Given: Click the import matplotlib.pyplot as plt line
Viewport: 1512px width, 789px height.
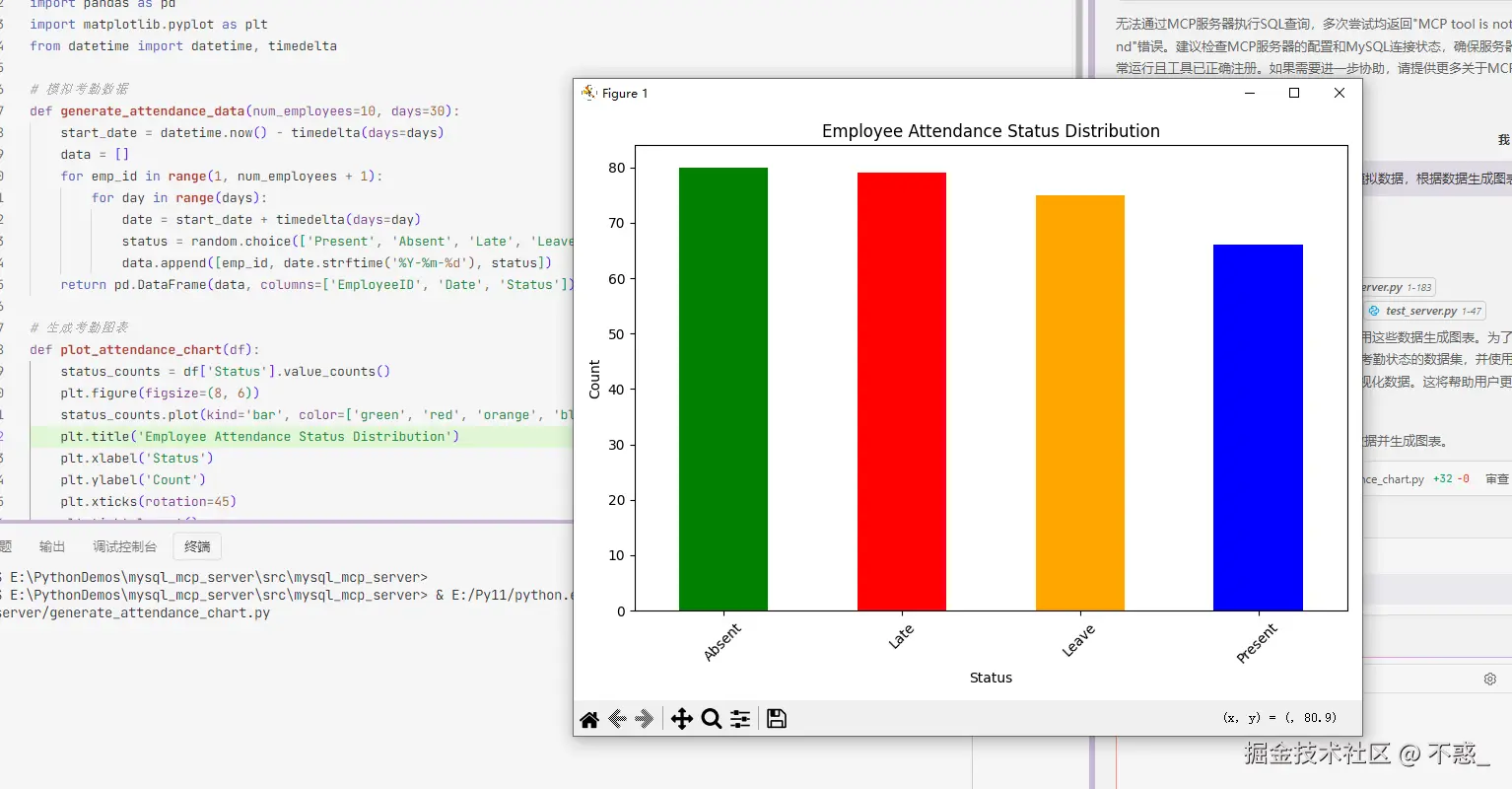Looking at the screenshot, I should pyautogui.click(x=149, y=25).
